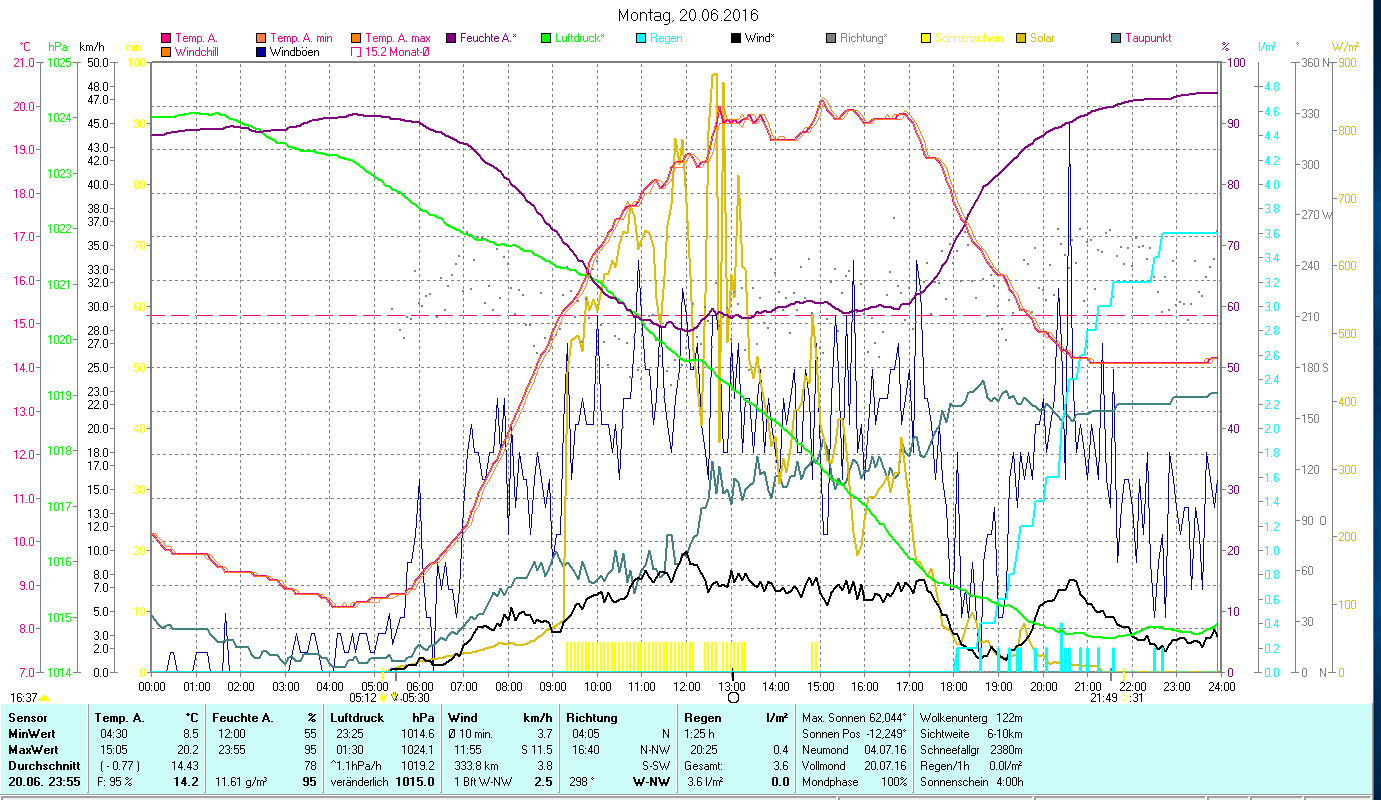Viewport: 1381px width, 800px height.
Task: Click the gray Richtung* legend swatch
Action: [832, 39]
